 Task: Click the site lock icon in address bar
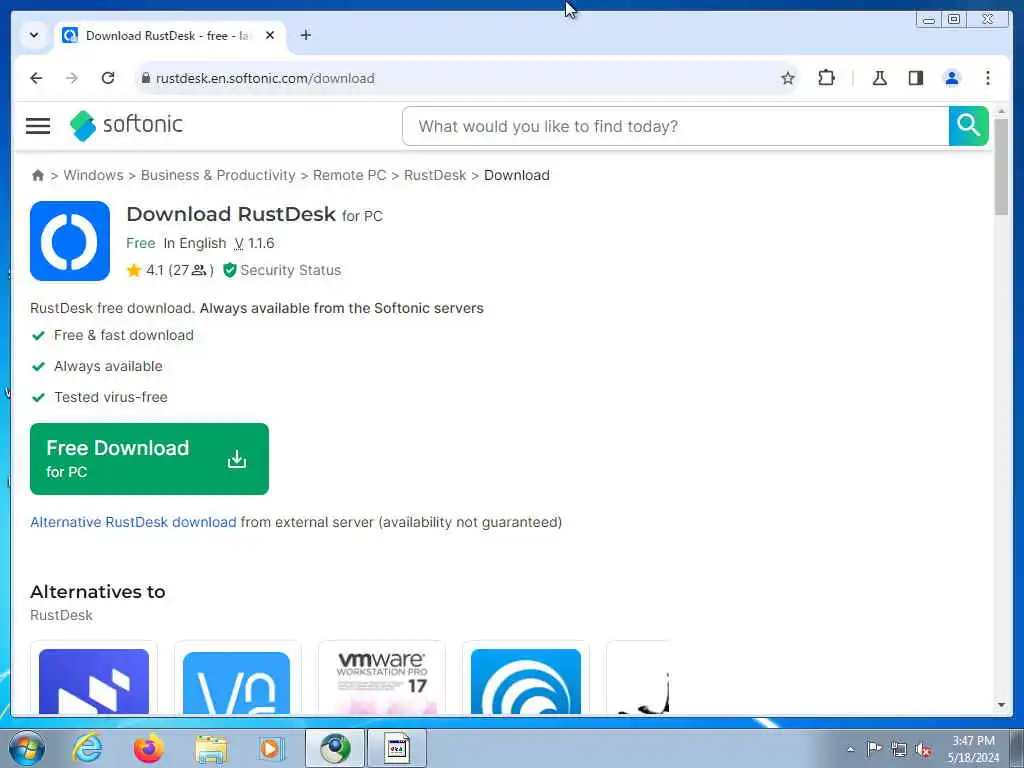click(x=146, y=78)
